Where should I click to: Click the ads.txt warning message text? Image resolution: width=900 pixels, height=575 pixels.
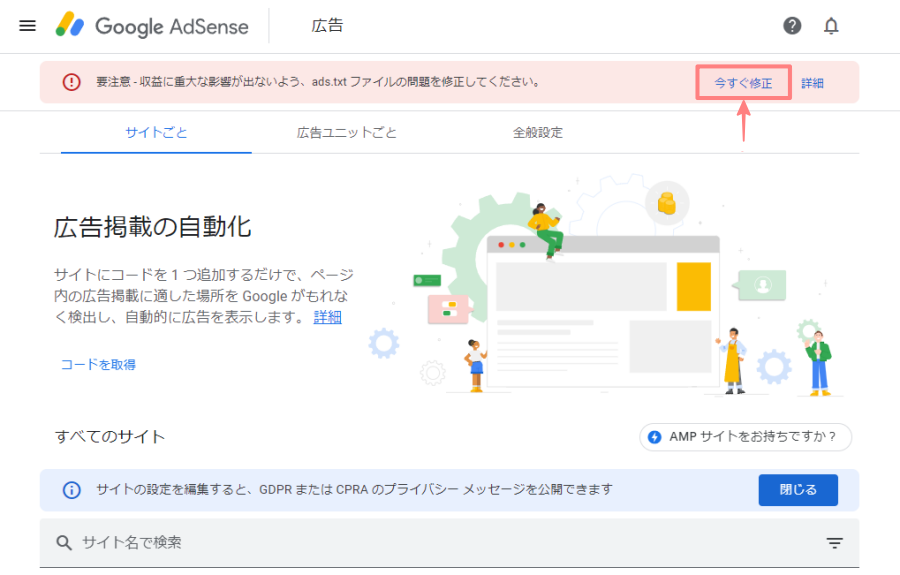tap(319, 82)
